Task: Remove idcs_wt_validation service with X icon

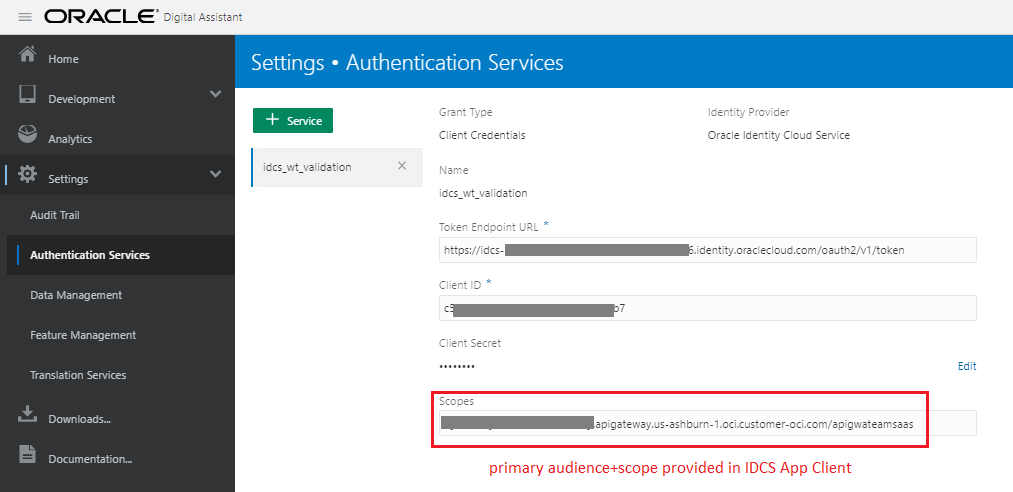Action: coord(402,166)
